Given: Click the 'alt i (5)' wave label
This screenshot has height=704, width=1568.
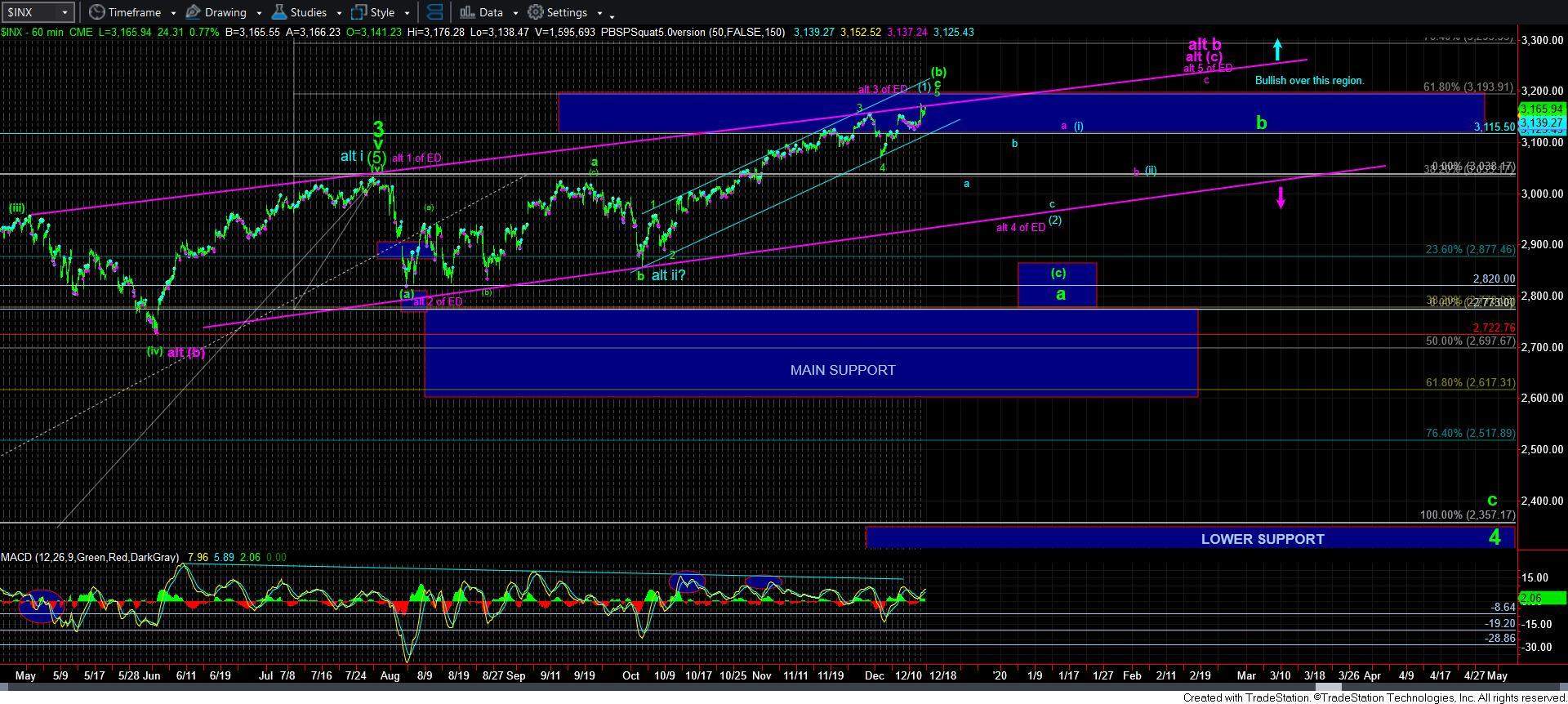Looking at the screenshot, I should click(365, 157).
